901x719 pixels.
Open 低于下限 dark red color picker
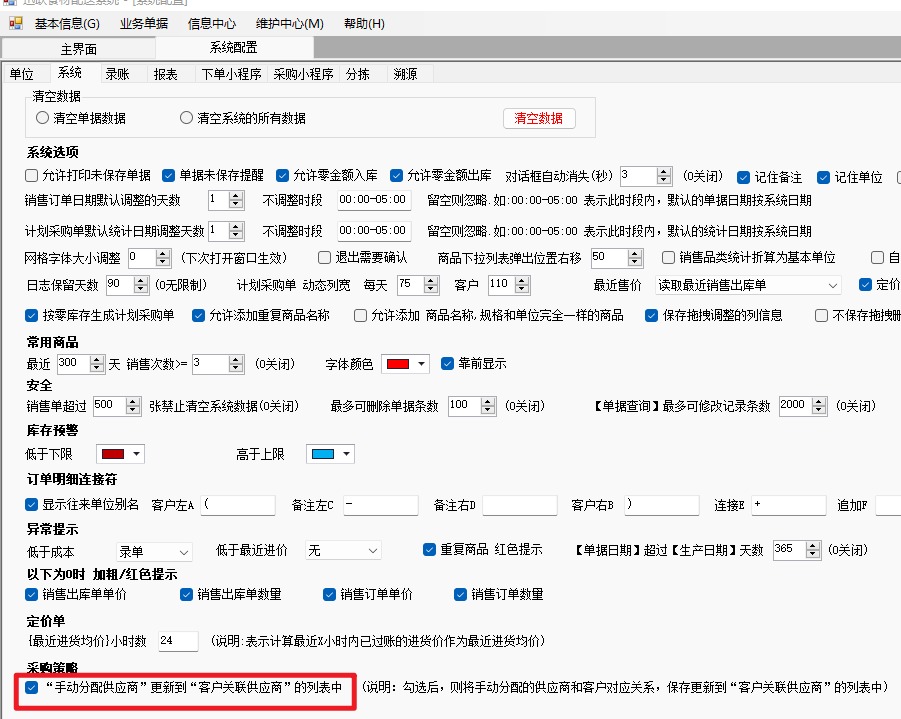click(x=120, y=454)
